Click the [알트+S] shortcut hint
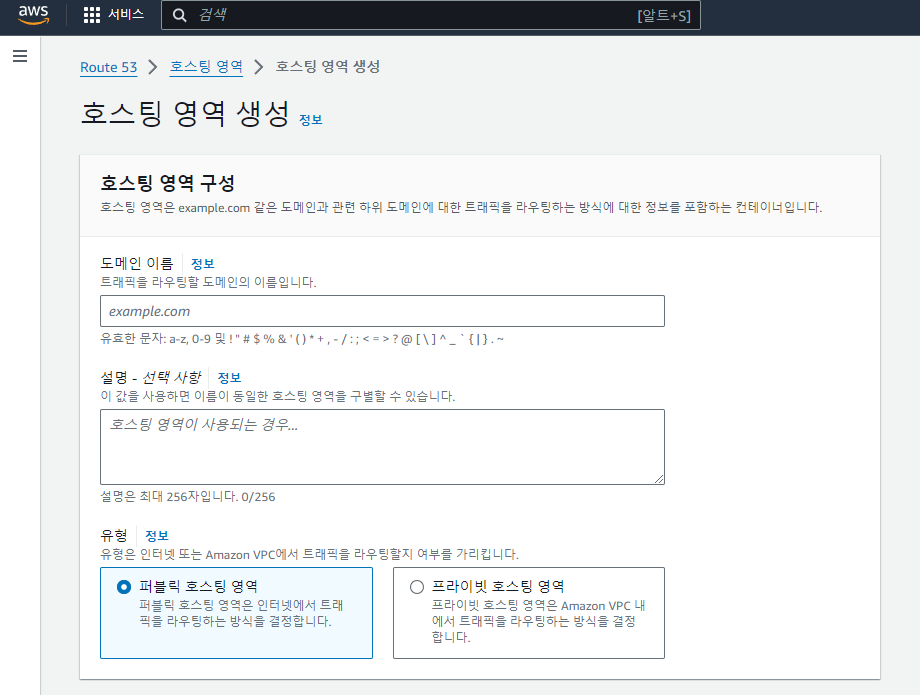The height and width of the screenshot is (695, 920). (x=664, y=15)
